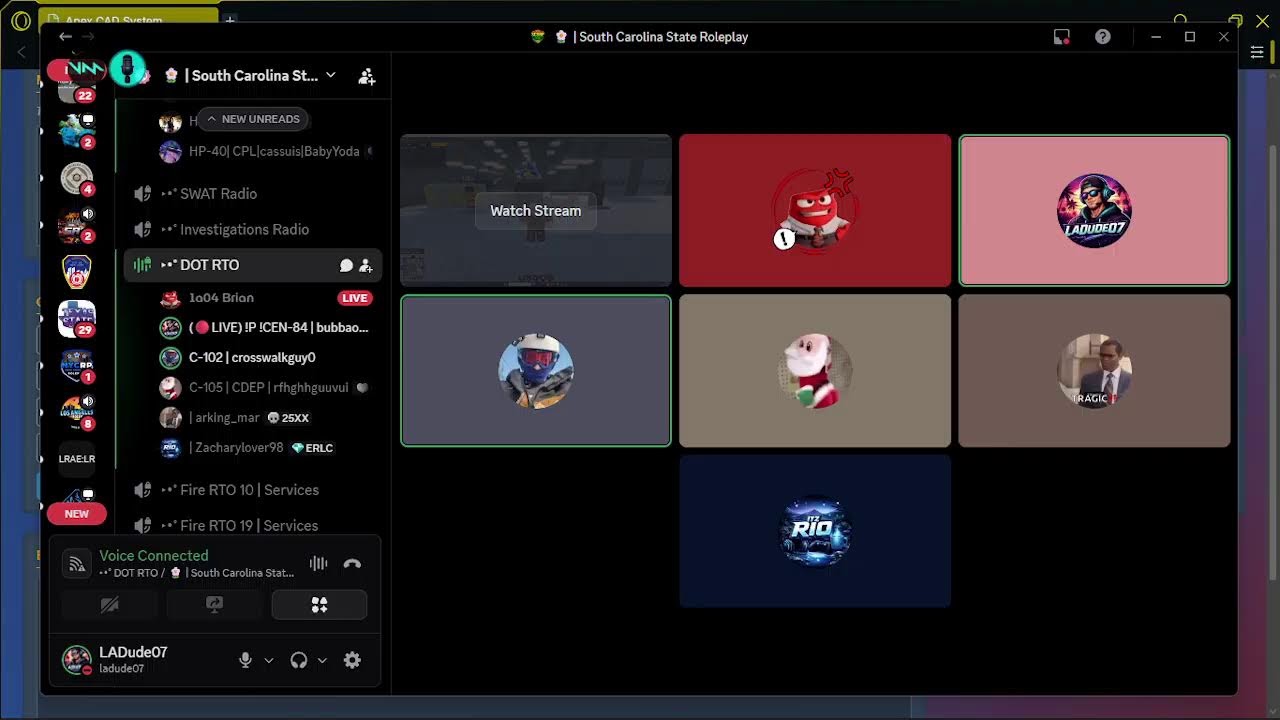This screenshot has width=1280, height=720.
Task: Join Fire RTO 10 Services channel
Action: 249,490
